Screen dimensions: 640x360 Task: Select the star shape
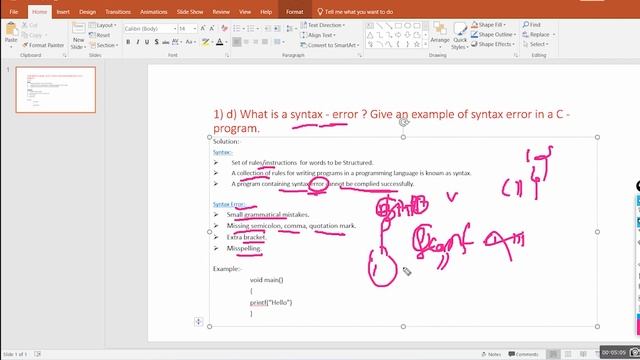417,44
